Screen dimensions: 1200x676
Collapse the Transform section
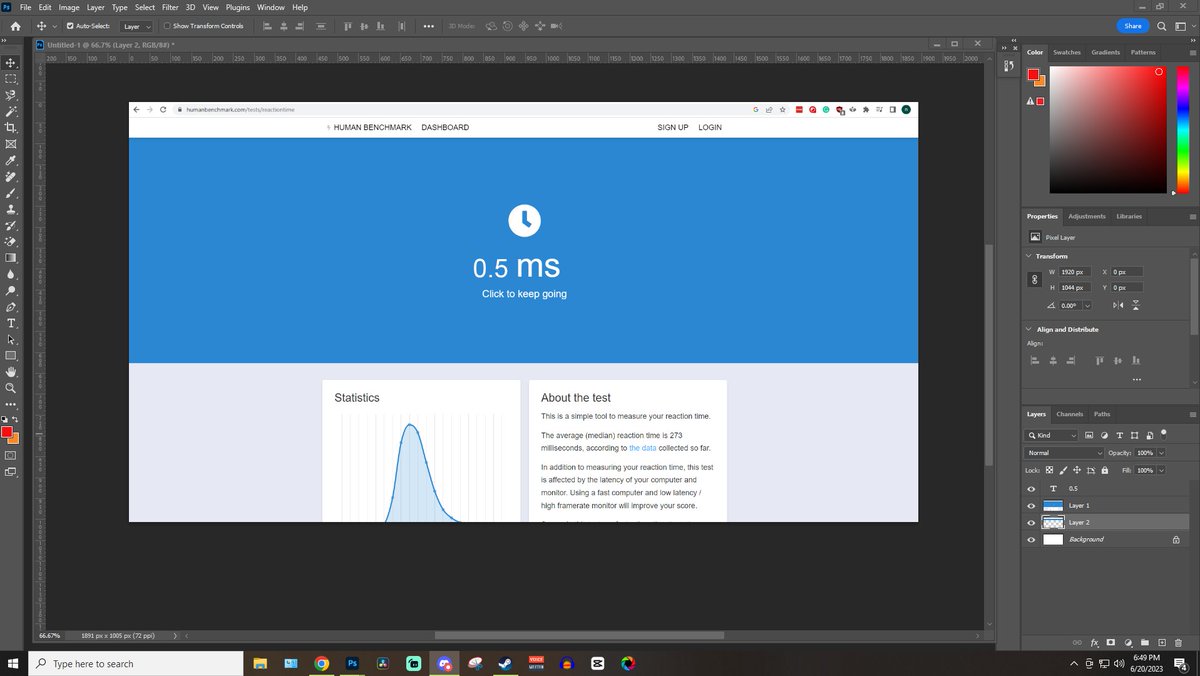pyautogui.click(x=1029, y=256)
